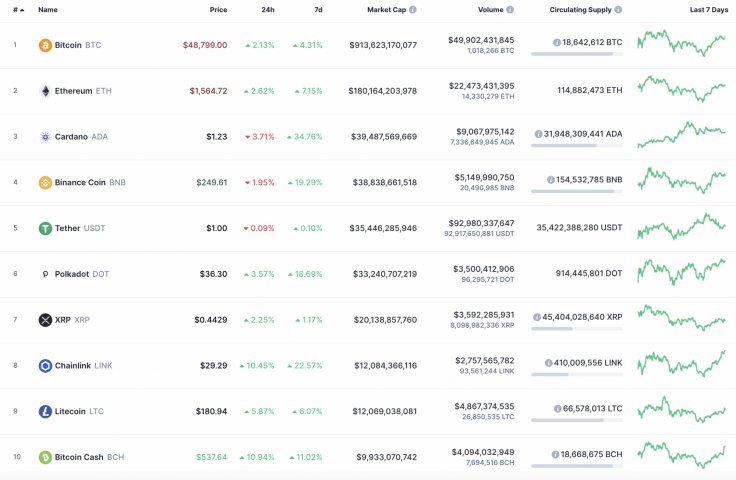Open Bitcoin's last 7 days sparkline chart
736x480 pixels.
(x=681, y=44)
